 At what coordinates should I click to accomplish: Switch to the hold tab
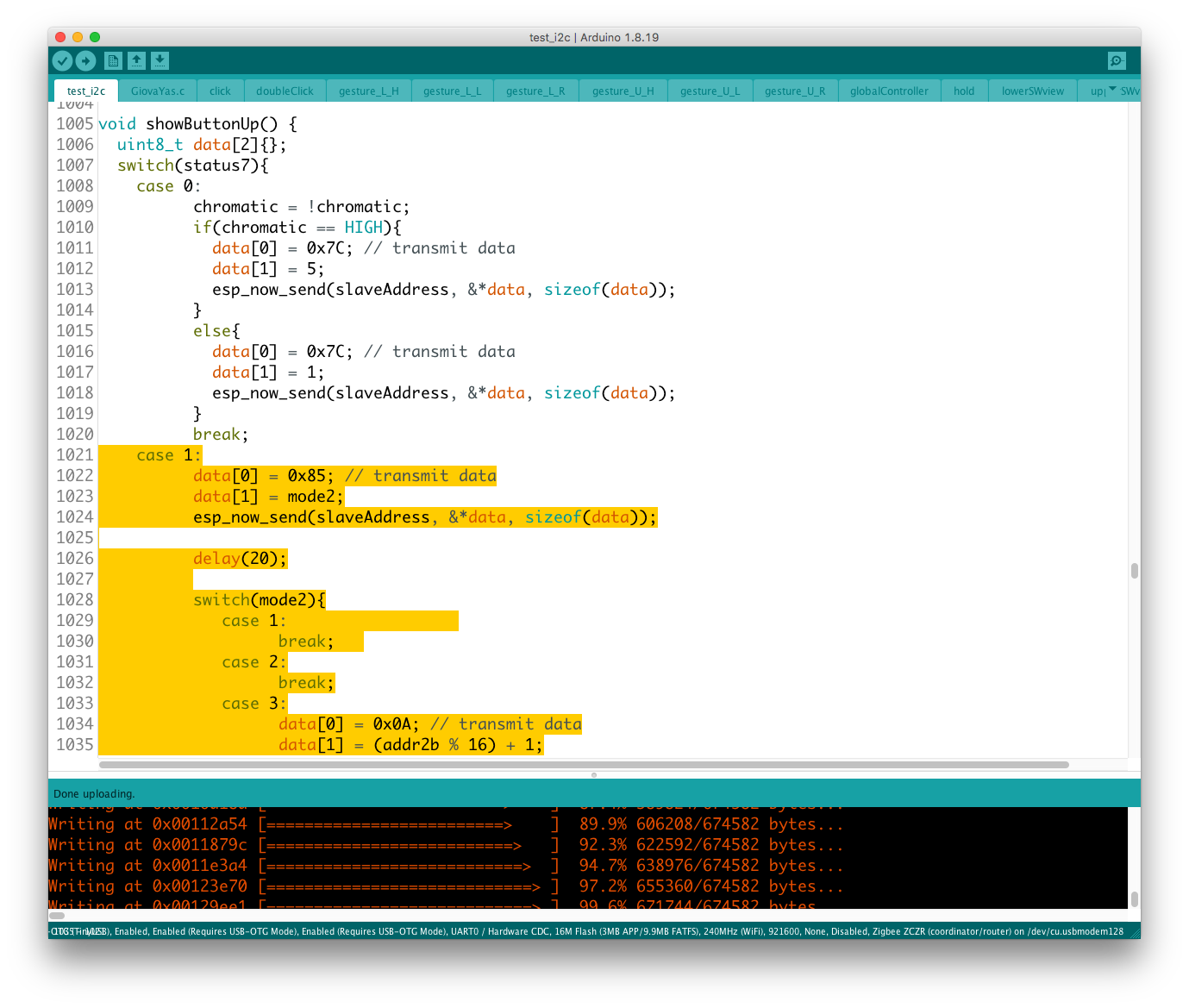[964, 91]
